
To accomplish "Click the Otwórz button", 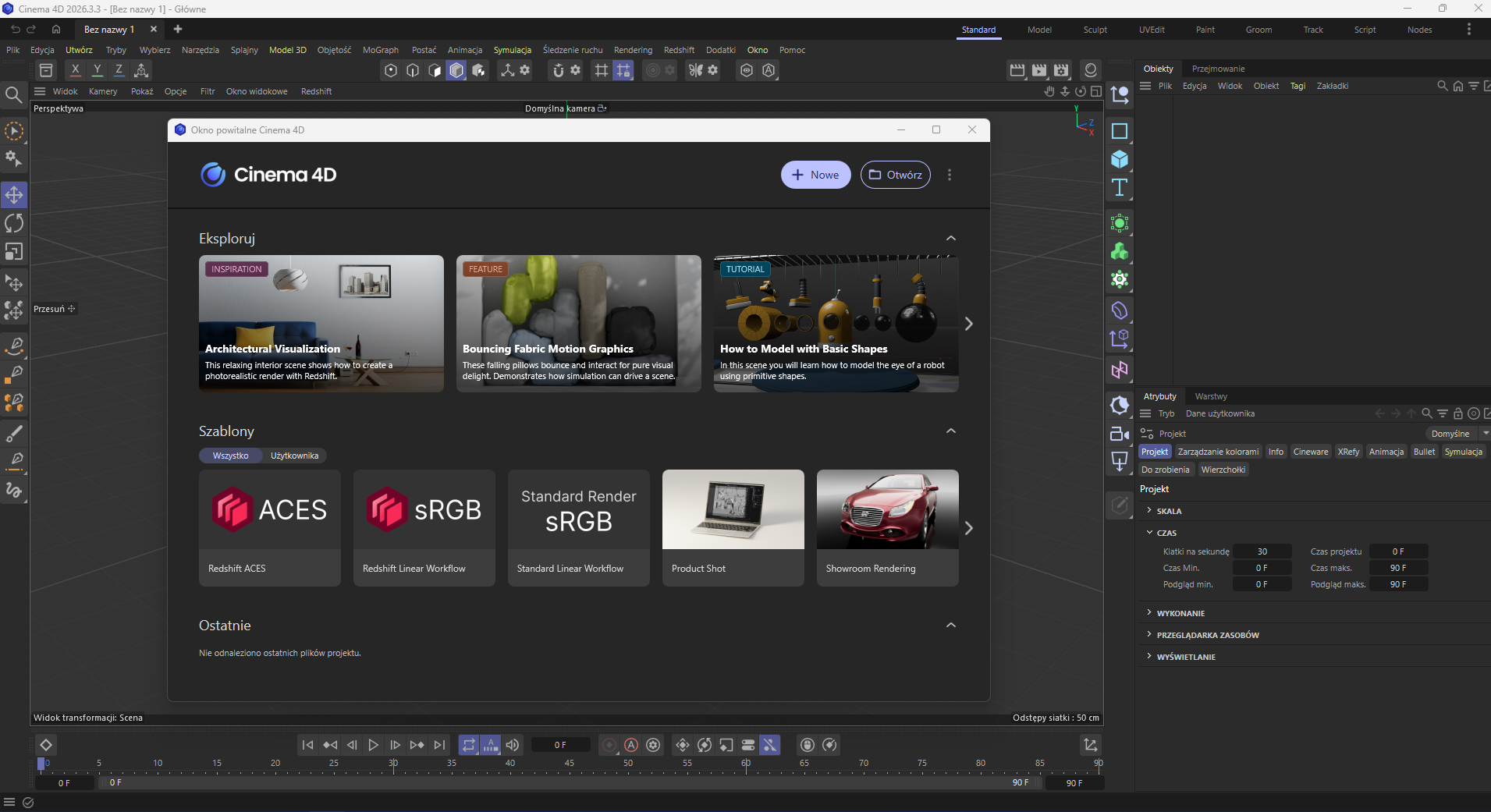I will coord(896,175).
